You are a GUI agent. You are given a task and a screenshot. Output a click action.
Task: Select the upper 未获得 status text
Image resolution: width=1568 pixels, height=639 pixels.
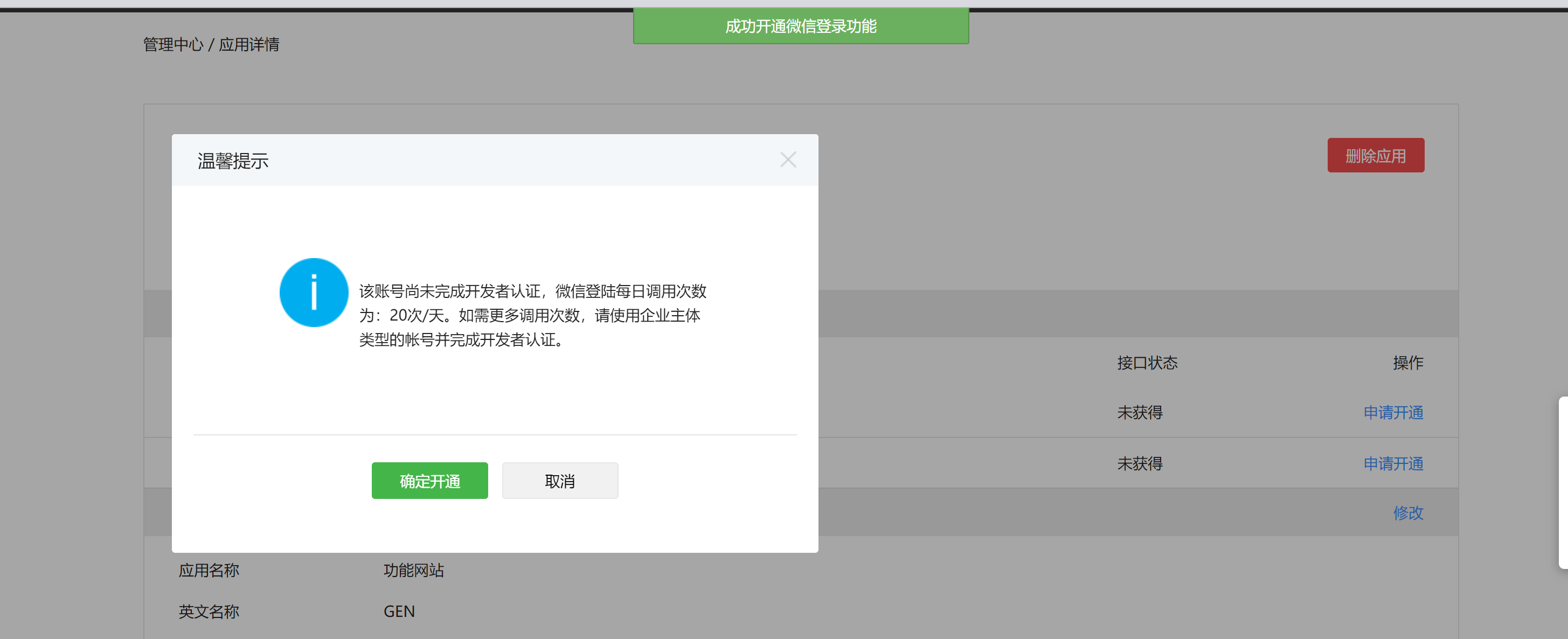1140,413
